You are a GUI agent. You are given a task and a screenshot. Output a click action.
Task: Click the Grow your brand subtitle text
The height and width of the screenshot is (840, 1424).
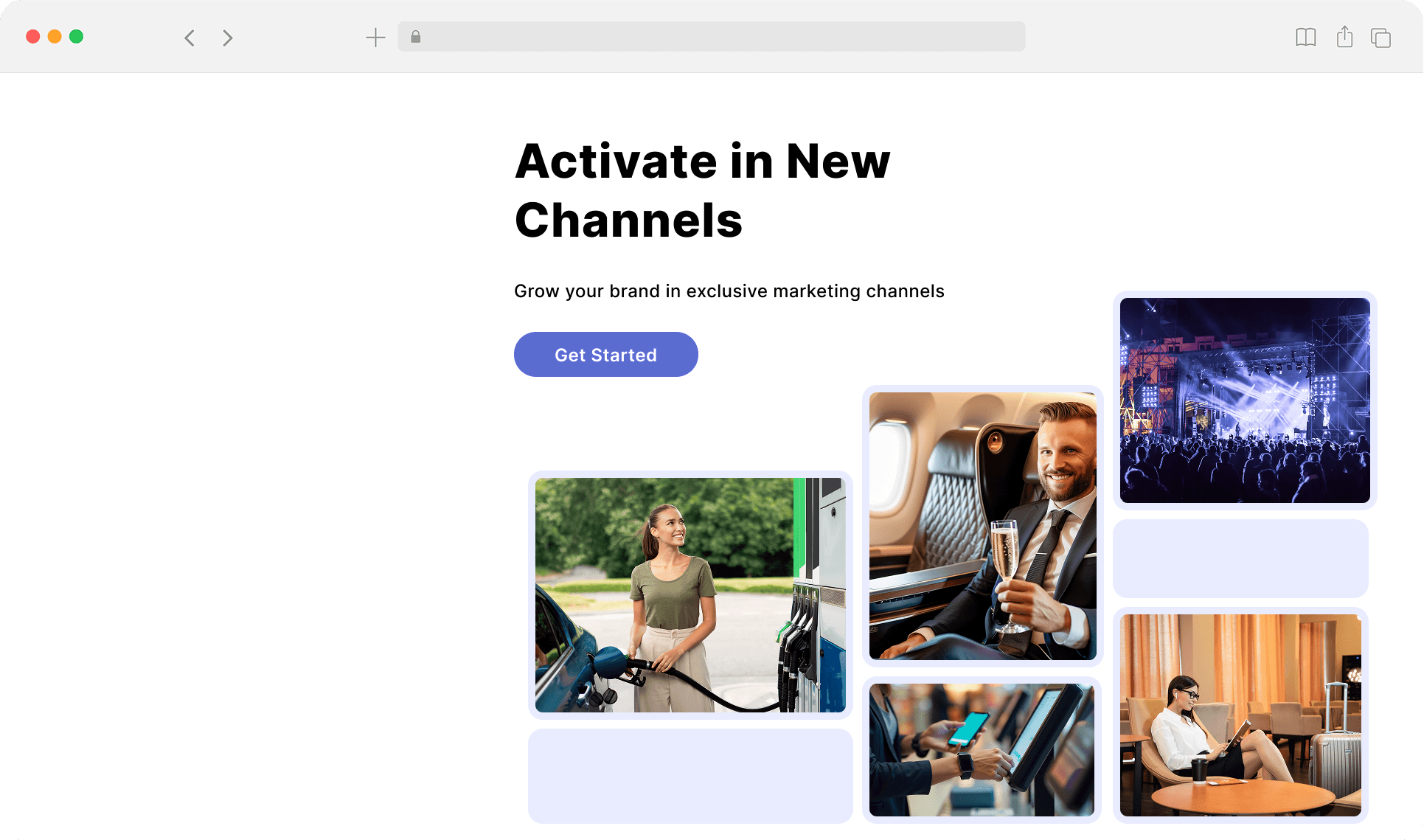point(729,291)
